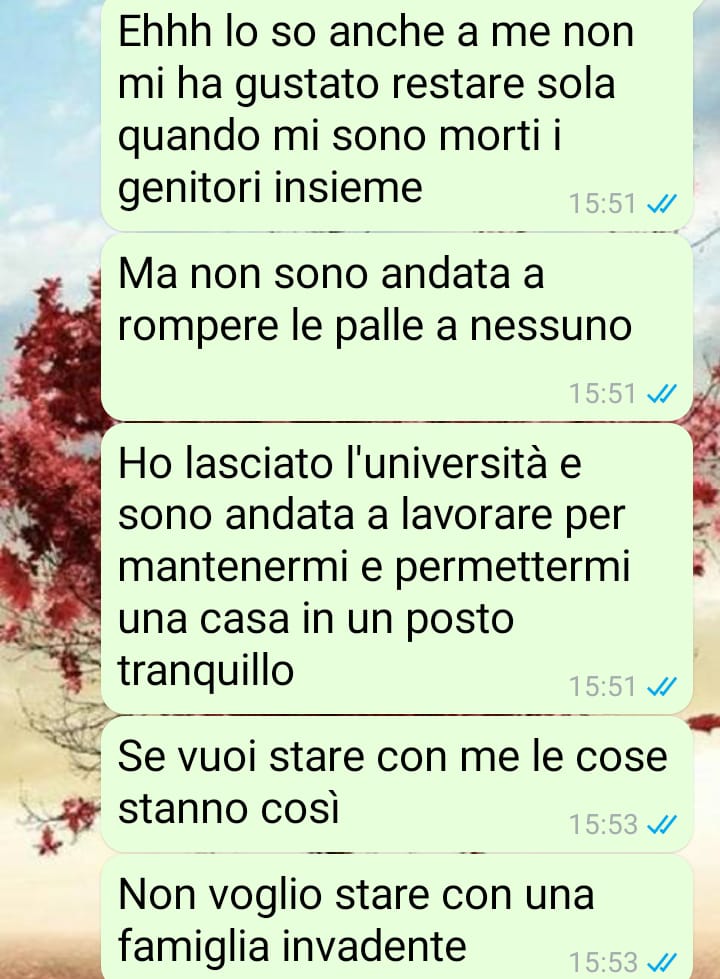Select the 'Non voglio stare con una' bubble
Screen dimensions: 720x979
click(397, 918)
